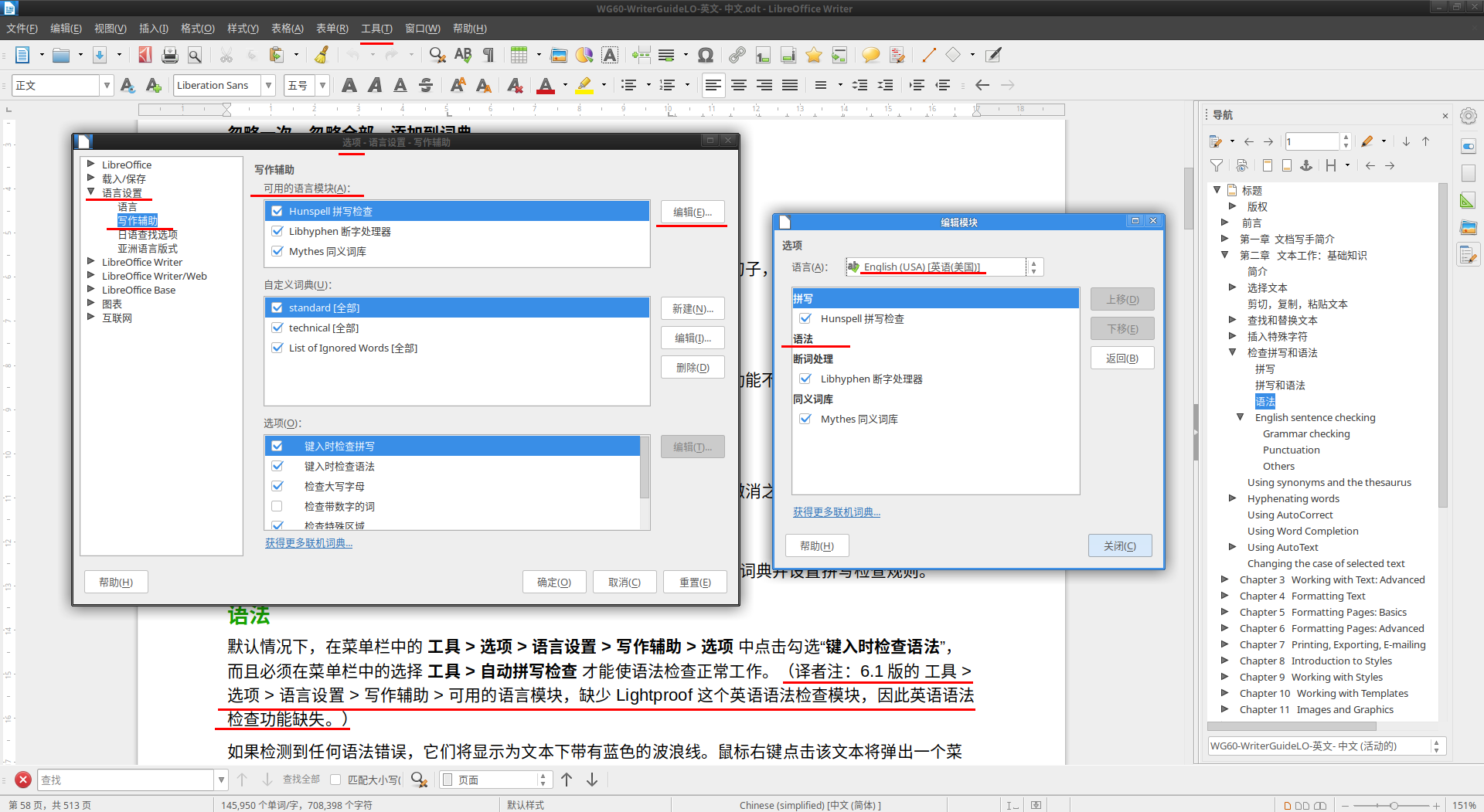Open font color red swatch
This screenshot has width=1484, height=812.
(x=546, y=85)
